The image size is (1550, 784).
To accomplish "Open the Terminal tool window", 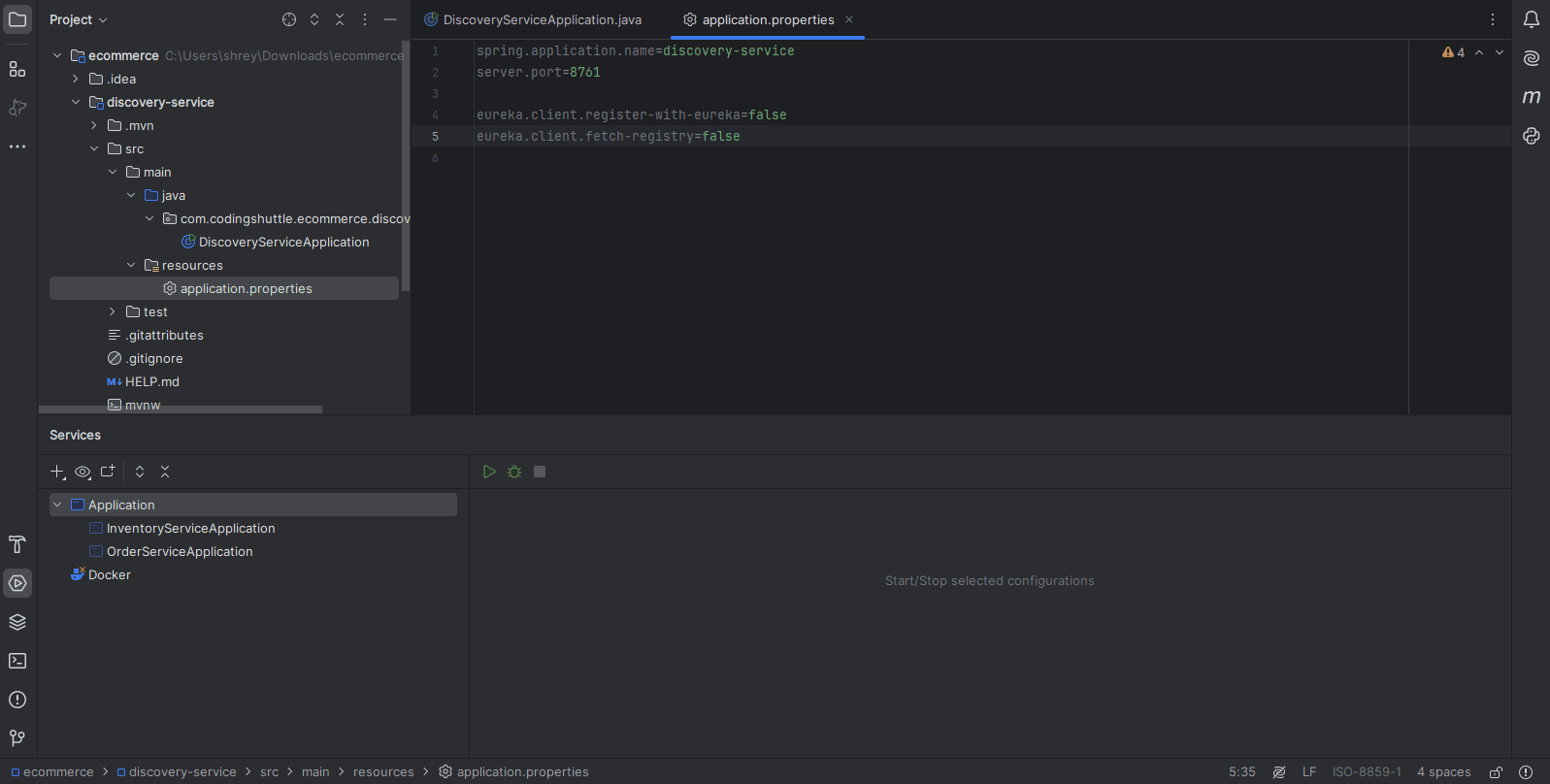I will [17, 661].
